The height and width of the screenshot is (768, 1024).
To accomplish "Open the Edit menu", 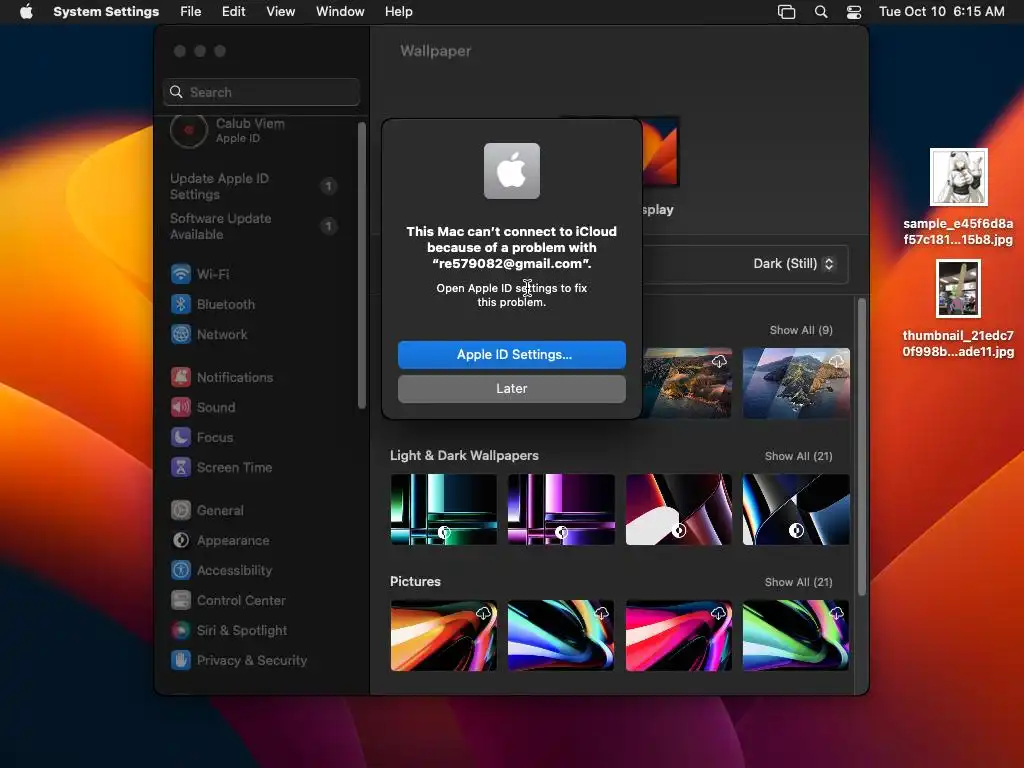I will pos(233,12).
